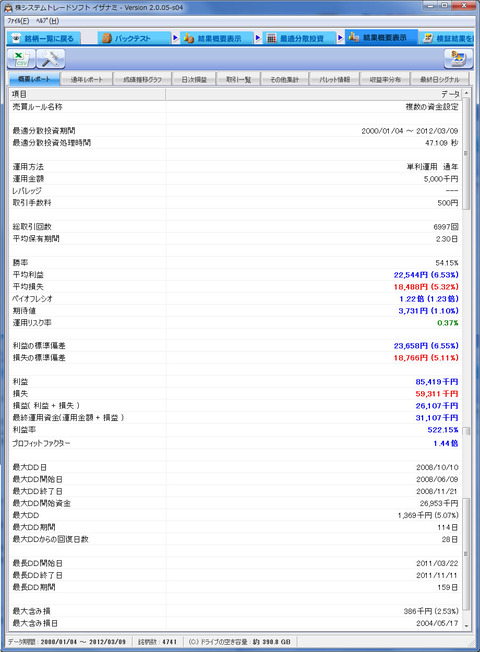Switch to the 成績推移グラフ tab
This screenshot has height=652, width=480.
pos(142,79)
